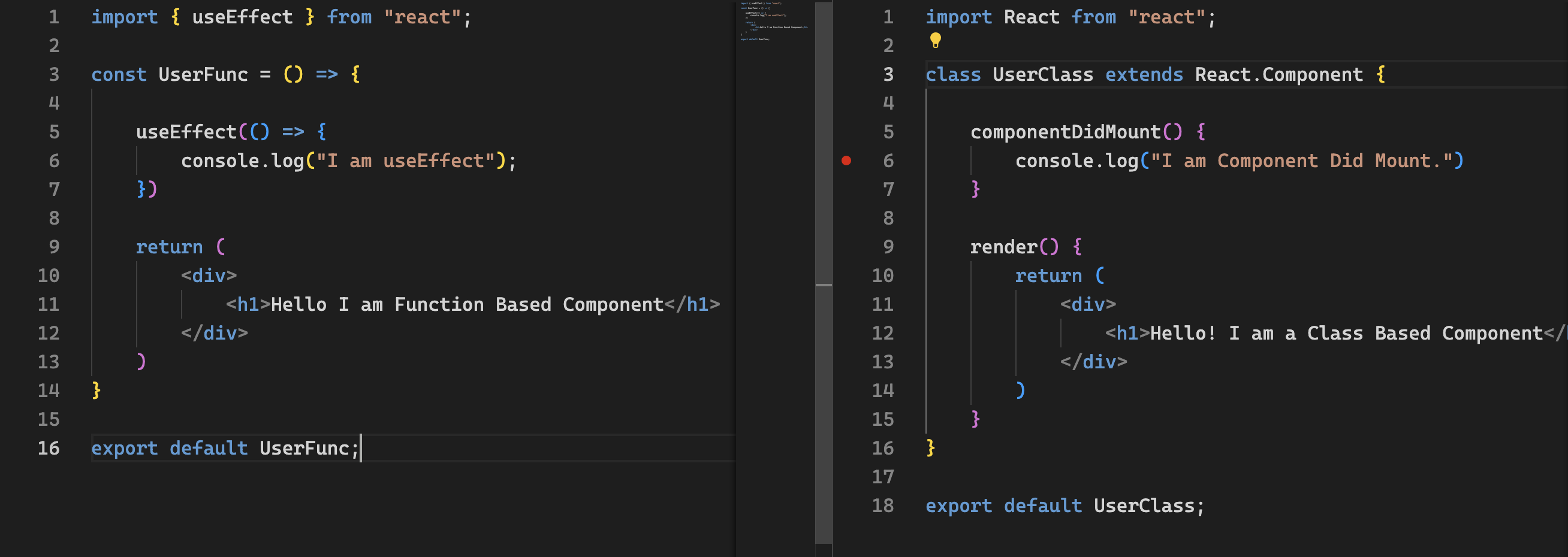The height and width of the screenshot is (557, 1568).
Task: Click line number 16 in left editor
Action: [x=49, y=448]
